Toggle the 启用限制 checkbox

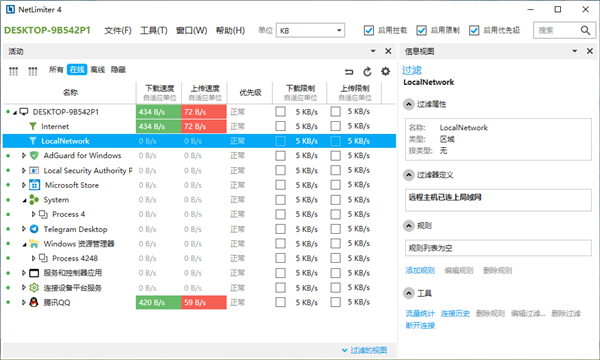click(422, 30)
